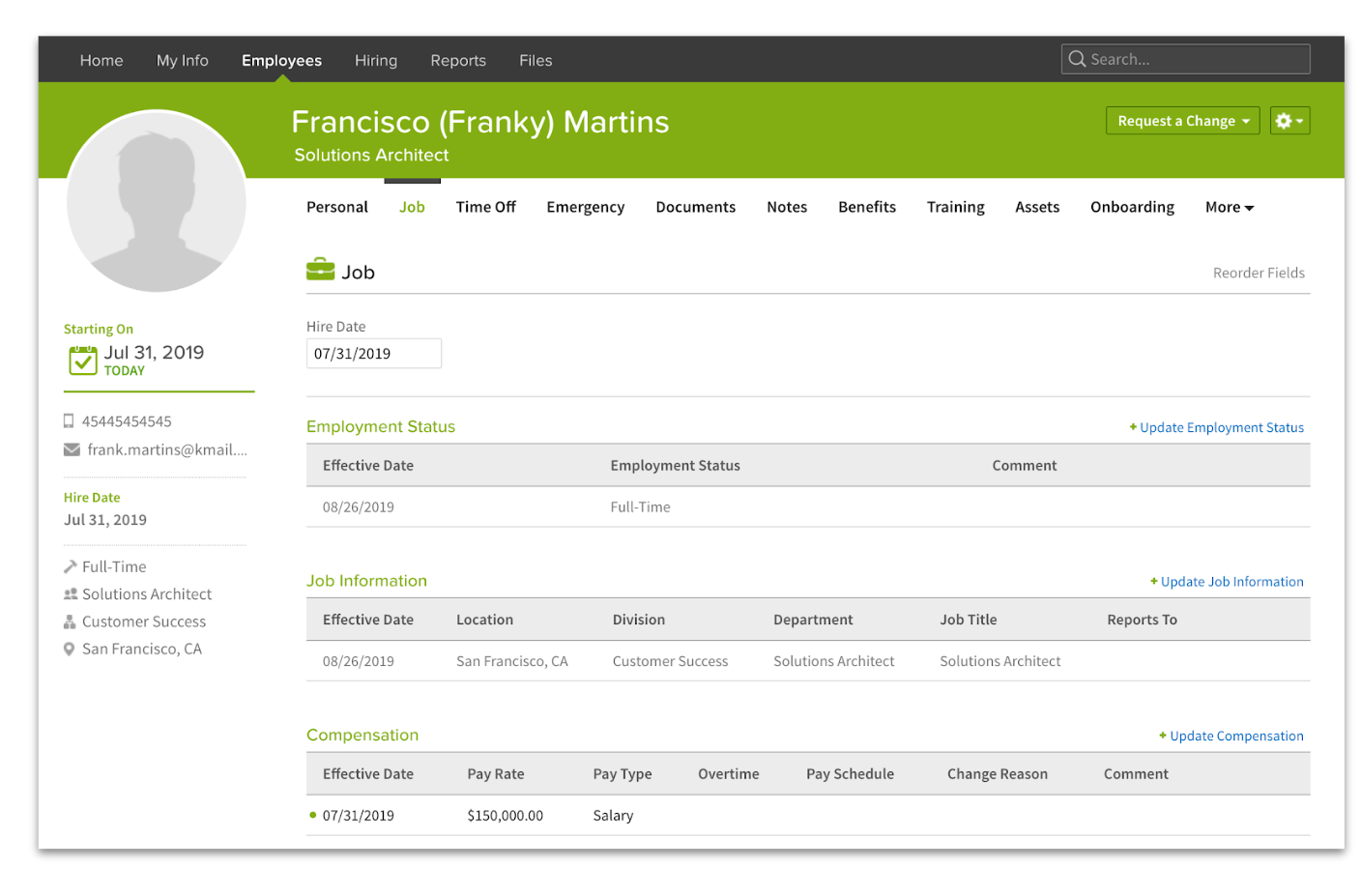Click the Reorder Fields link
Viewport: 1361px width, 896px height.
tap(1259, 273)
